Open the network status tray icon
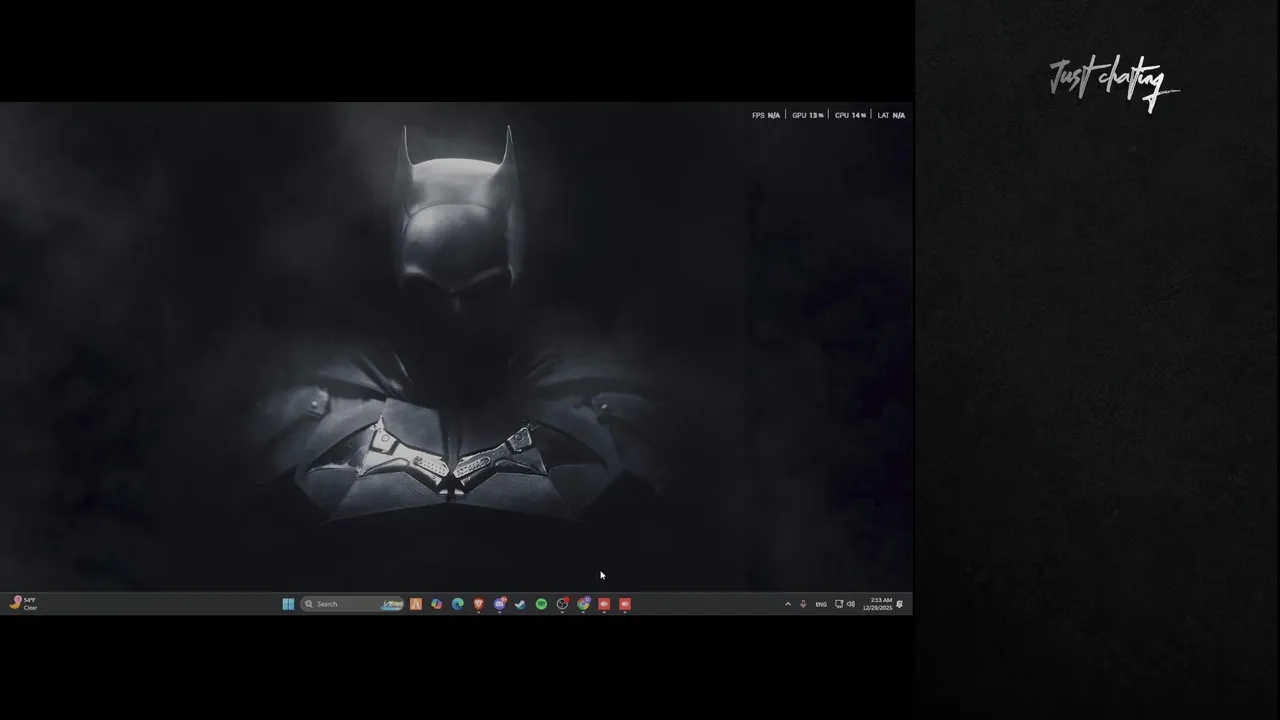This screenshot has height=720, width=1280. point(839,604)
